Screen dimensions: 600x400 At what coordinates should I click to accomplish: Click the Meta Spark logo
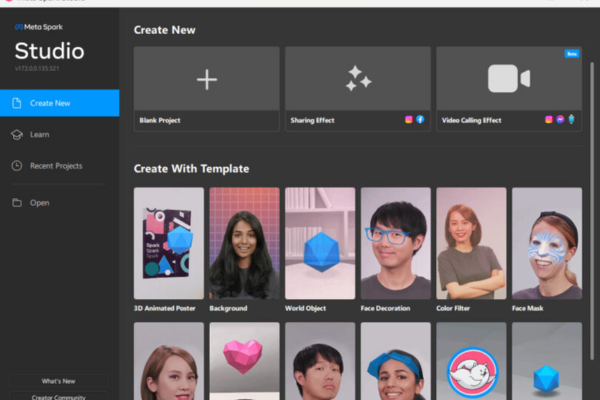tap(39, 27)
